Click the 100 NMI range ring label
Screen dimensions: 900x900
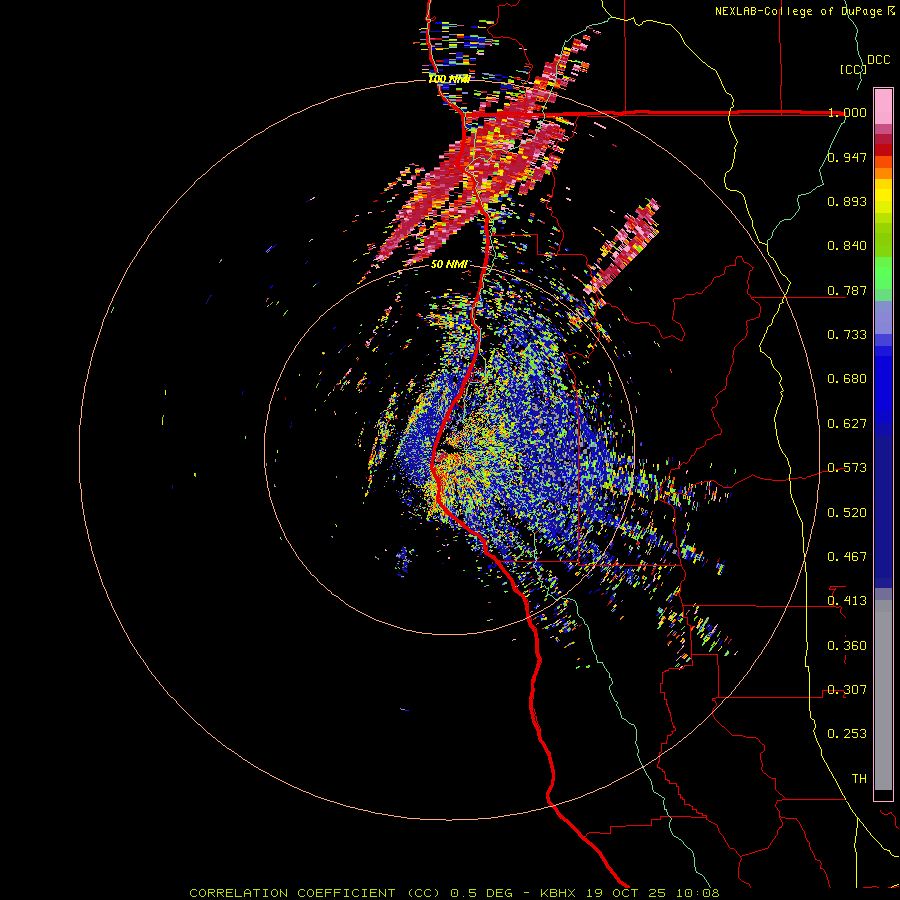[x=449, y=79]
